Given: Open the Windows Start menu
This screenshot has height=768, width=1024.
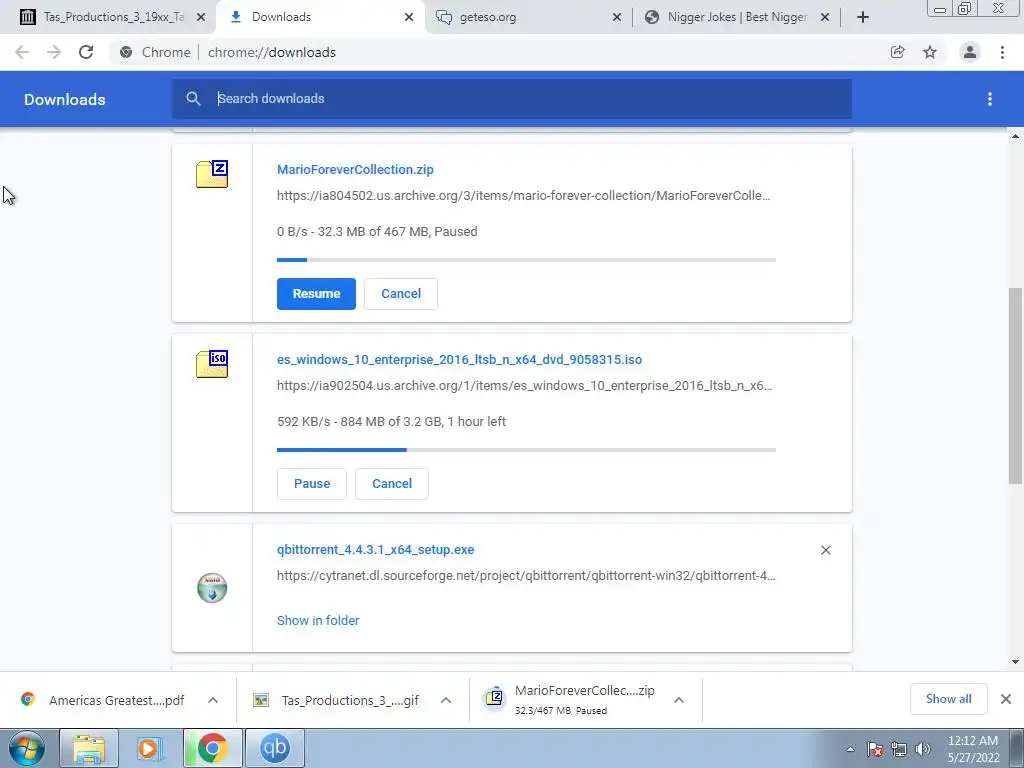Looking at the screenshot, I should tap(27, 748).
